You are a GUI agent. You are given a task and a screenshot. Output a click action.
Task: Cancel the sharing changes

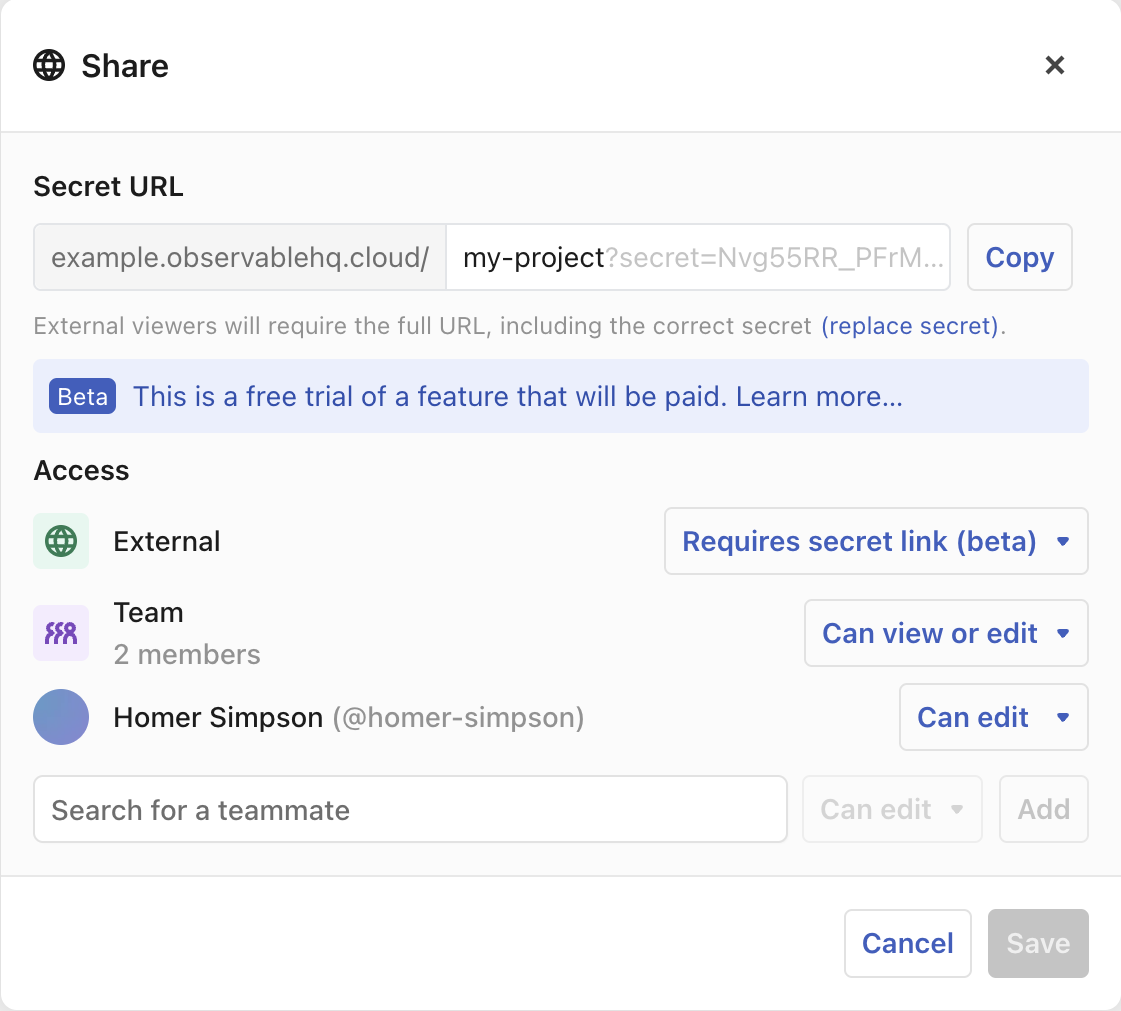pos(907,943)
